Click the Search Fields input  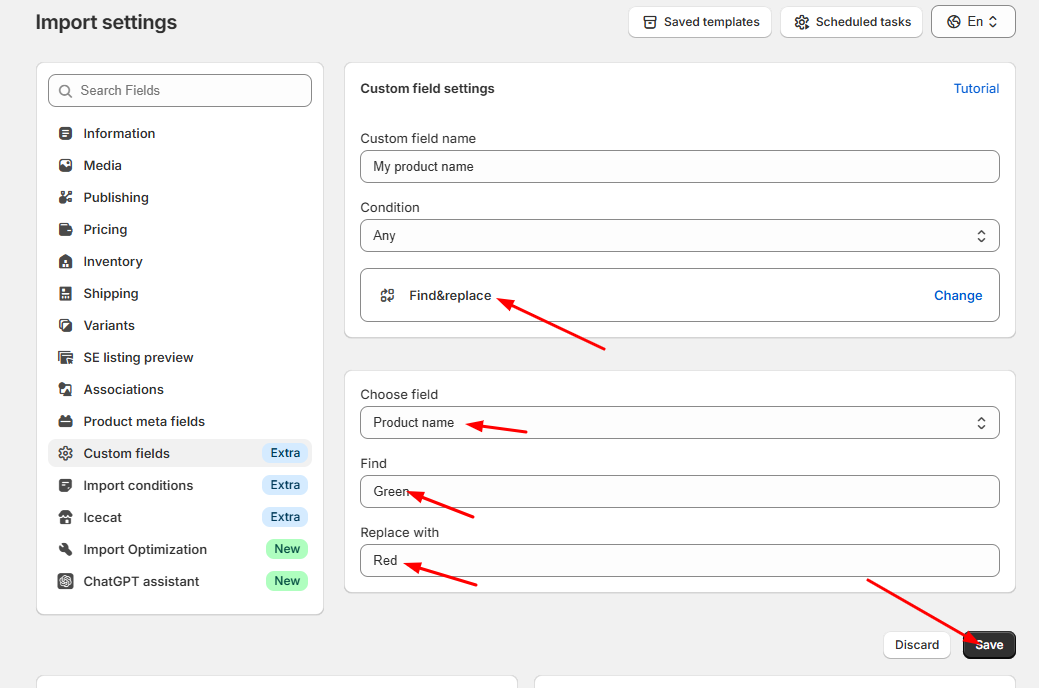pyautogui.click(x=180, y=90)
